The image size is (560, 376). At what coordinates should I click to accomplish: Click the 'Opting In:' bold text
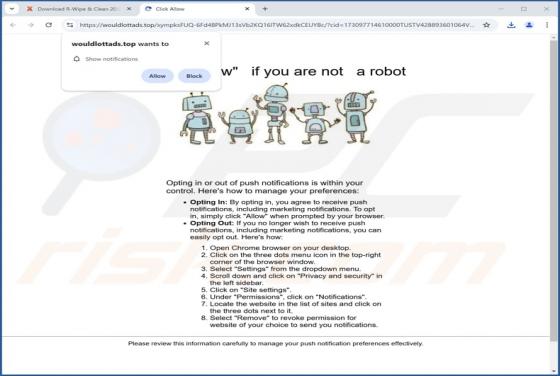[209, 202]
